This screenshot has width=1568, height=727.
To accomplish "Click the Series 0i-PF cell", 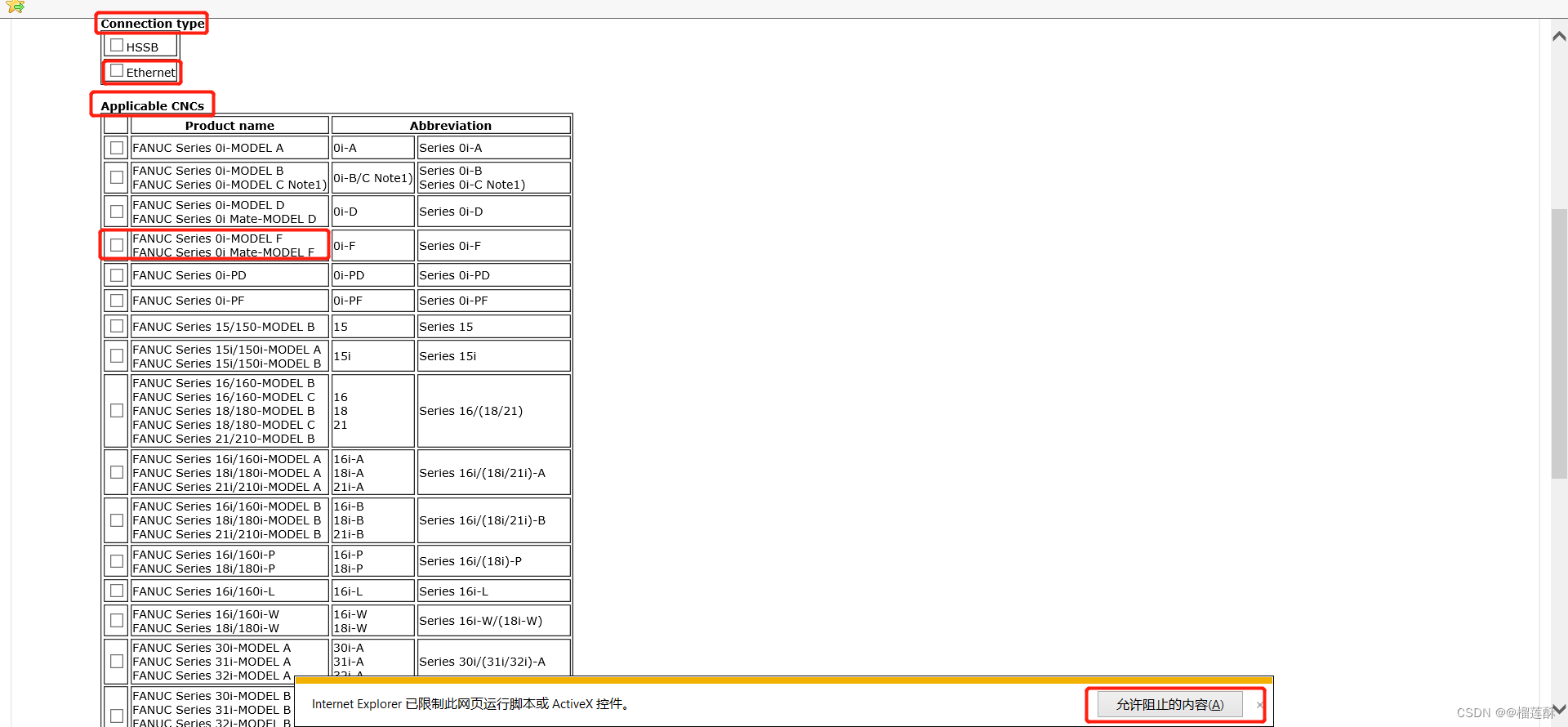I will [493, 301].
